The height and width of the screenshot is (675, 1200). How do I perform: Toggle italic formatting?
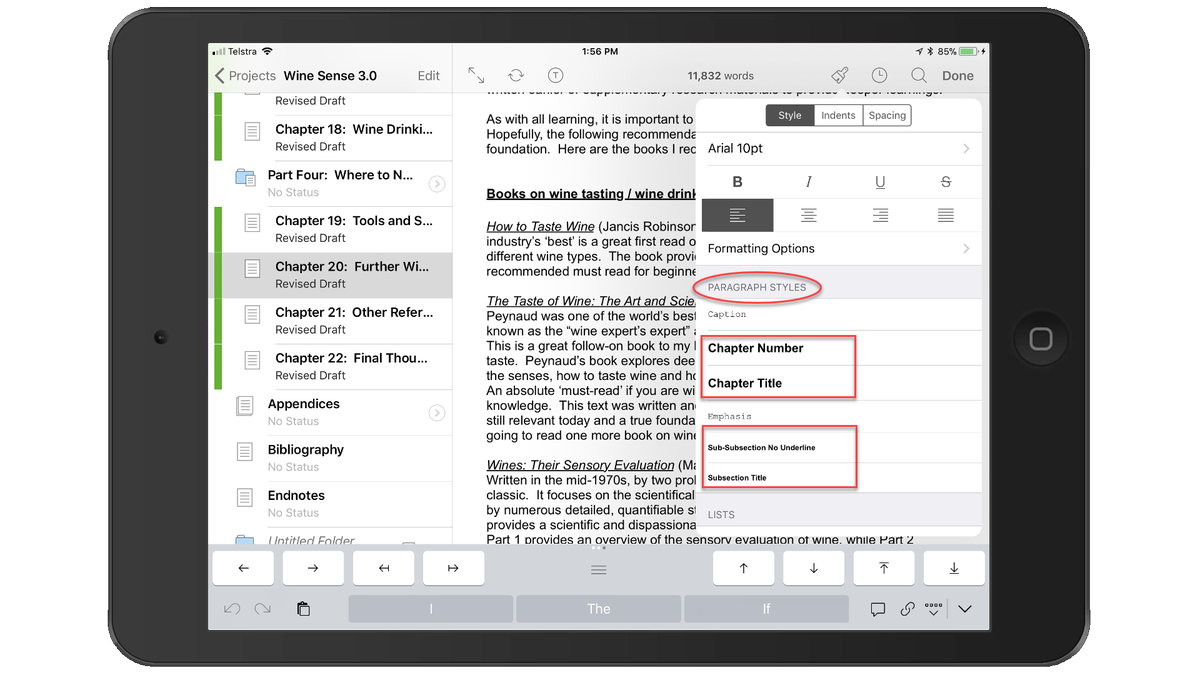pyautogui.click(x=809, y=182)
